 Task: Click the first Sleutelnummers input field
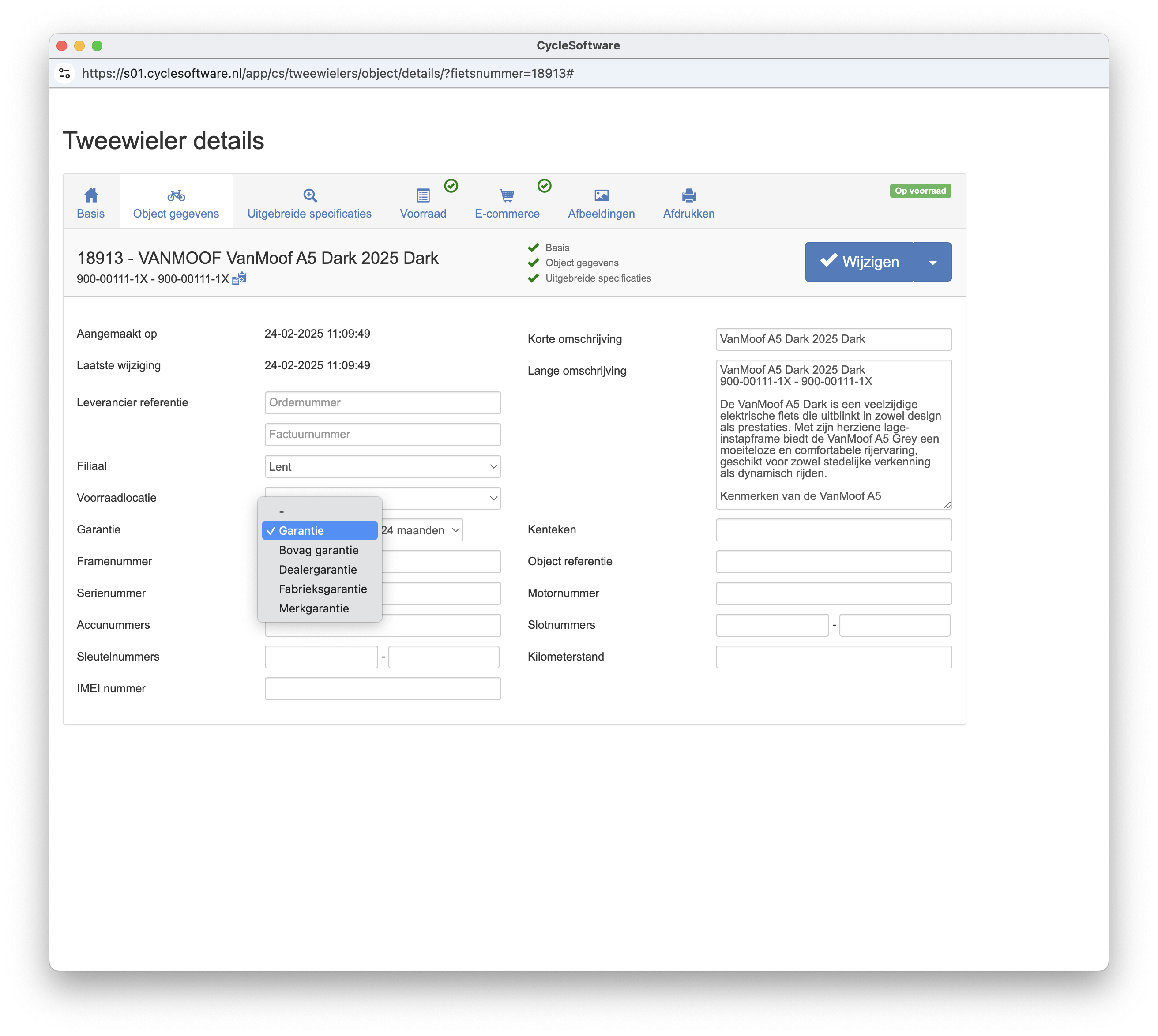click(x=321, y=657)
